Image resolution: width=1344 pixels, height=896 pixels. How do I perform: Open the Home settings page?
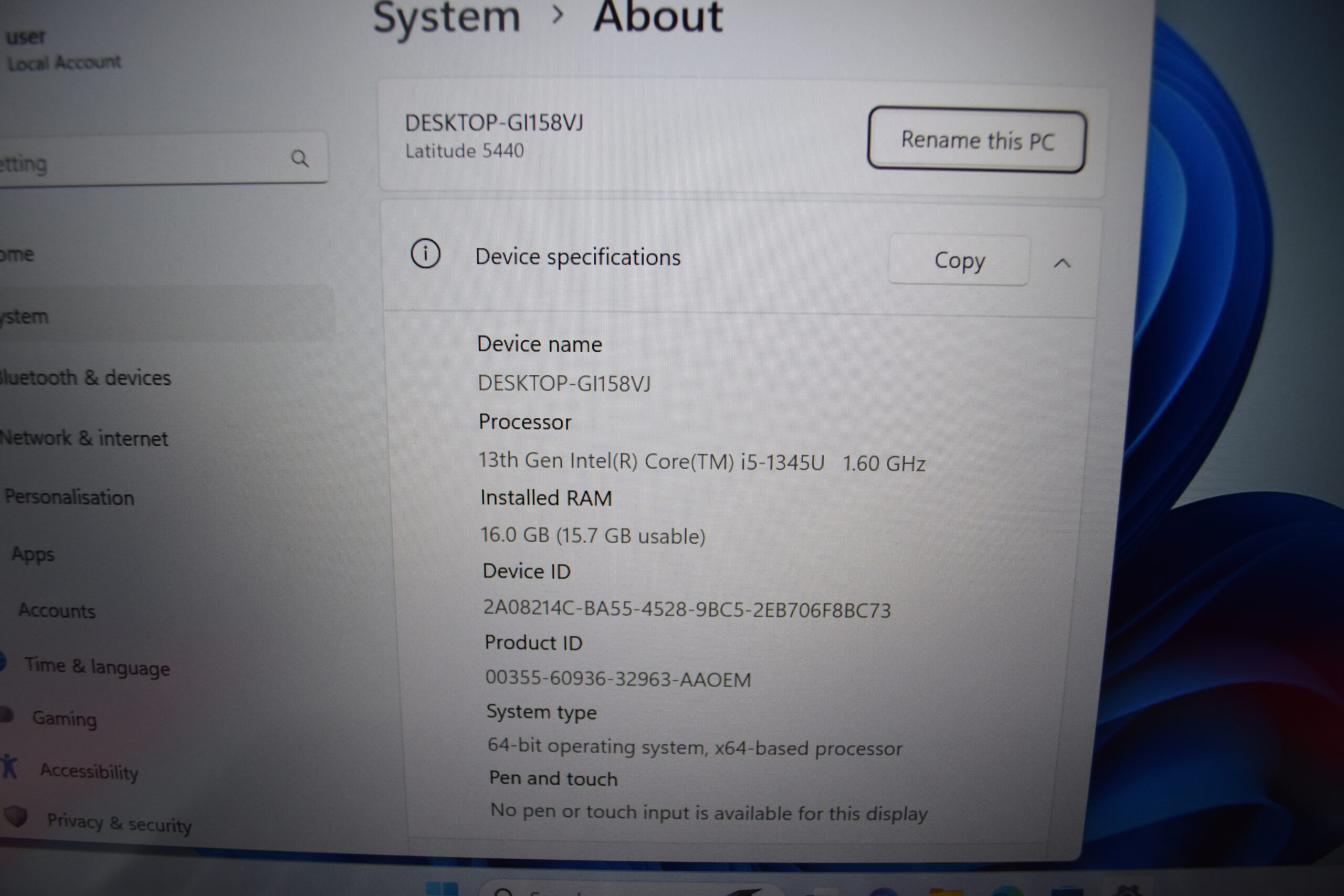pyautogui.click(x=17, y=254)
